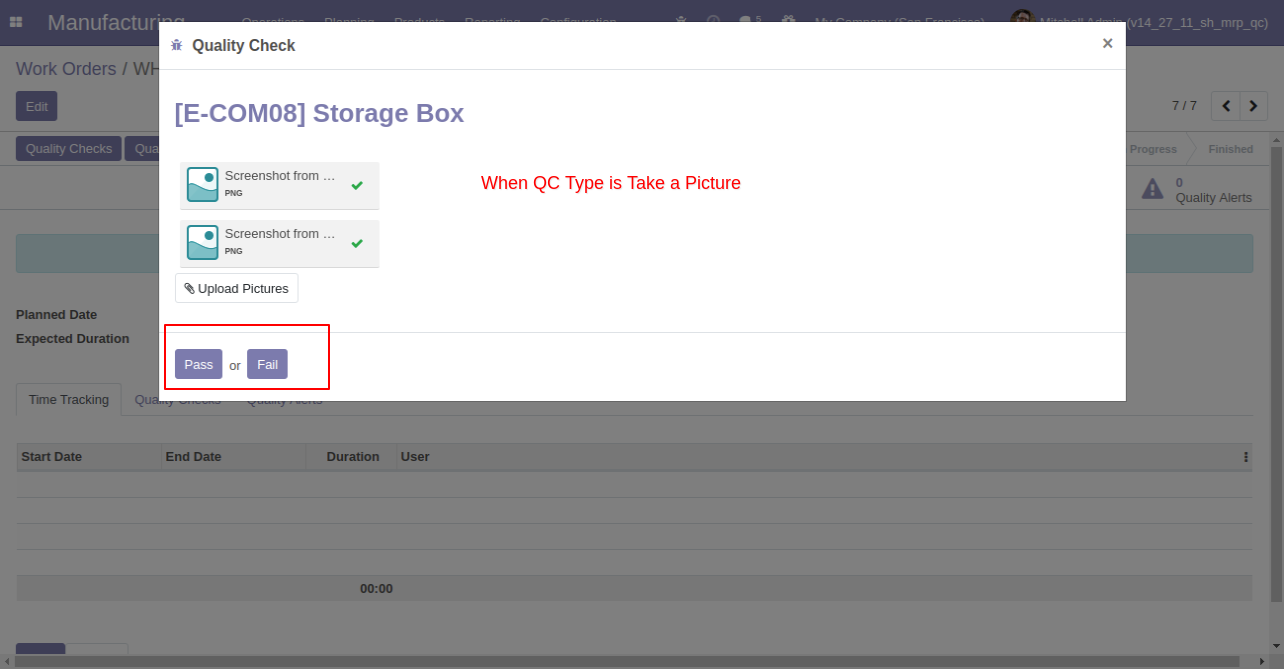Open the upper Screenshot PNG attachment icon
1284x669 pixels.
[x=203, y=184]
